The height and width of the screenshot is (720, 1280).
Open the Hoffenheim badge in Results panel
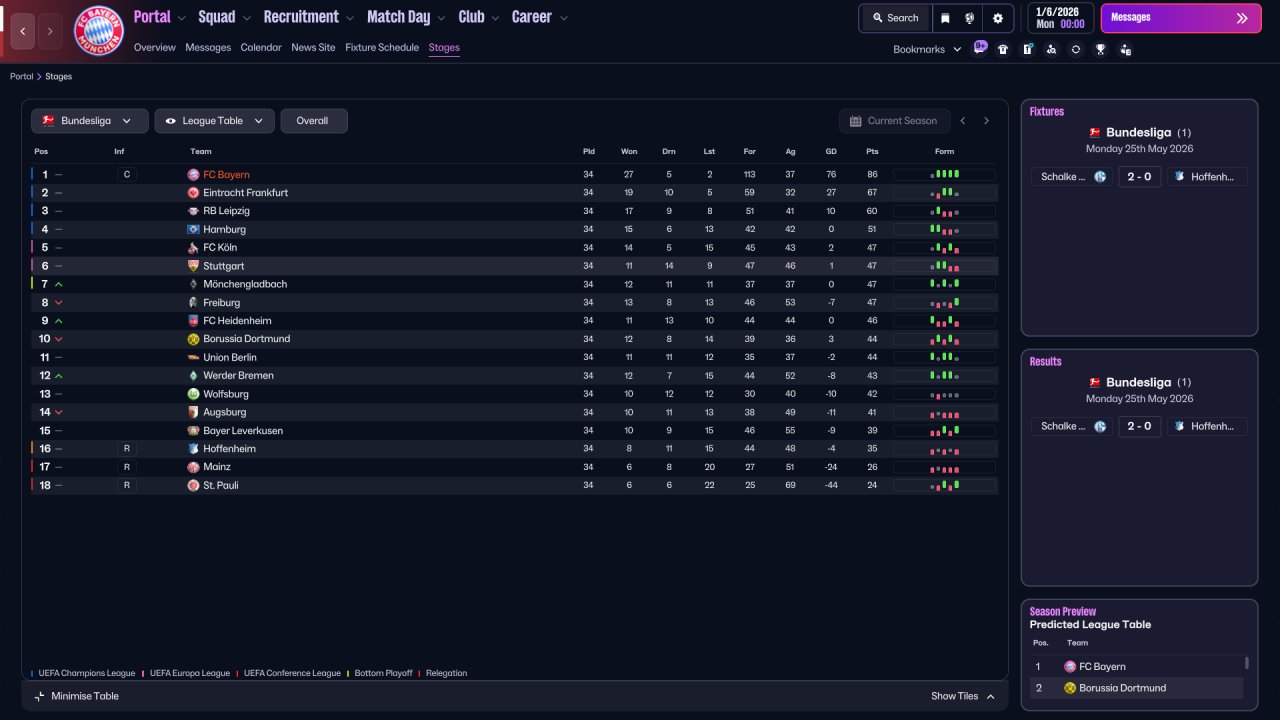pos(1179,426)
